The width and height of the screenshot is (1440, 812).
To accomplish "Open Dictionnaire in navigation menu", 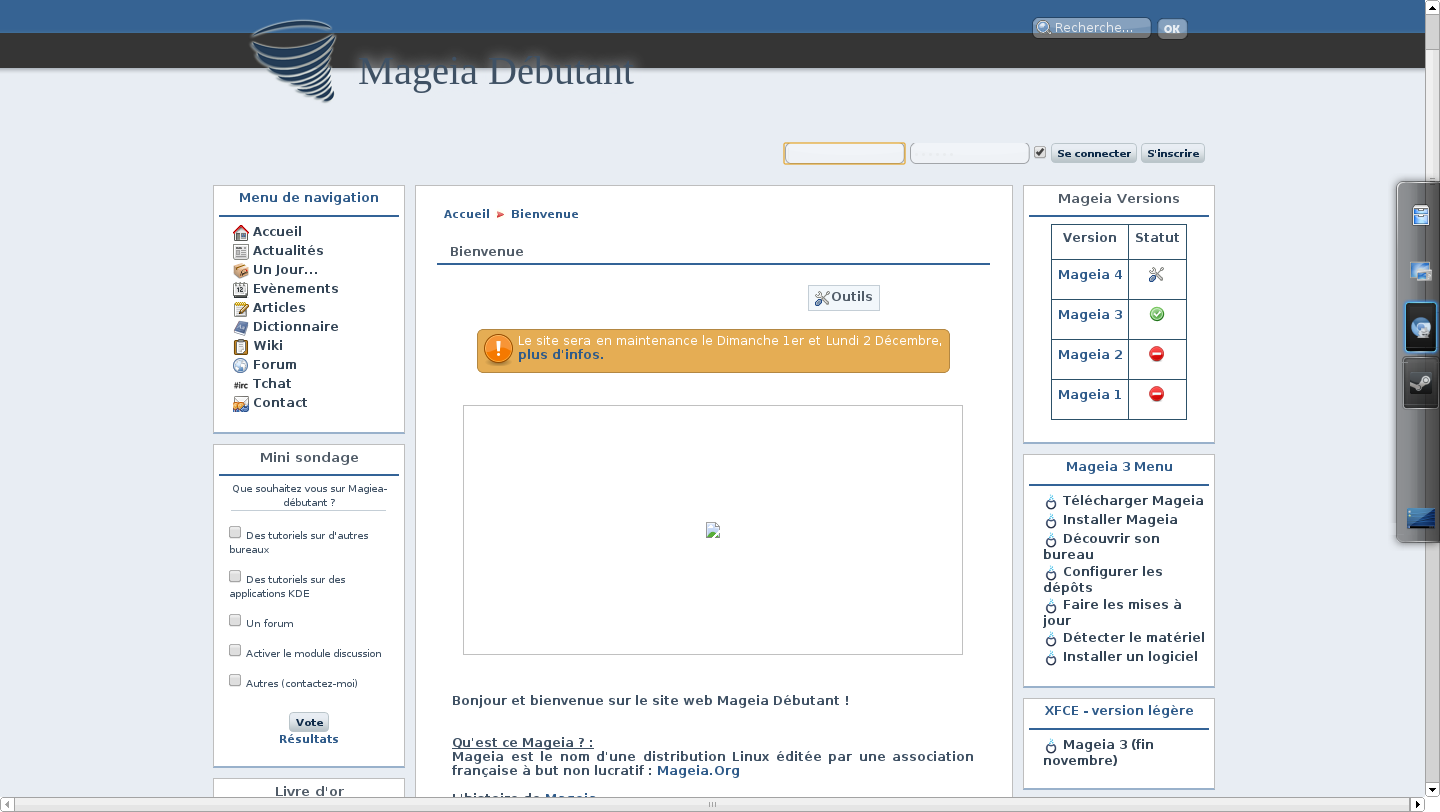I will (x=296, y=327).
